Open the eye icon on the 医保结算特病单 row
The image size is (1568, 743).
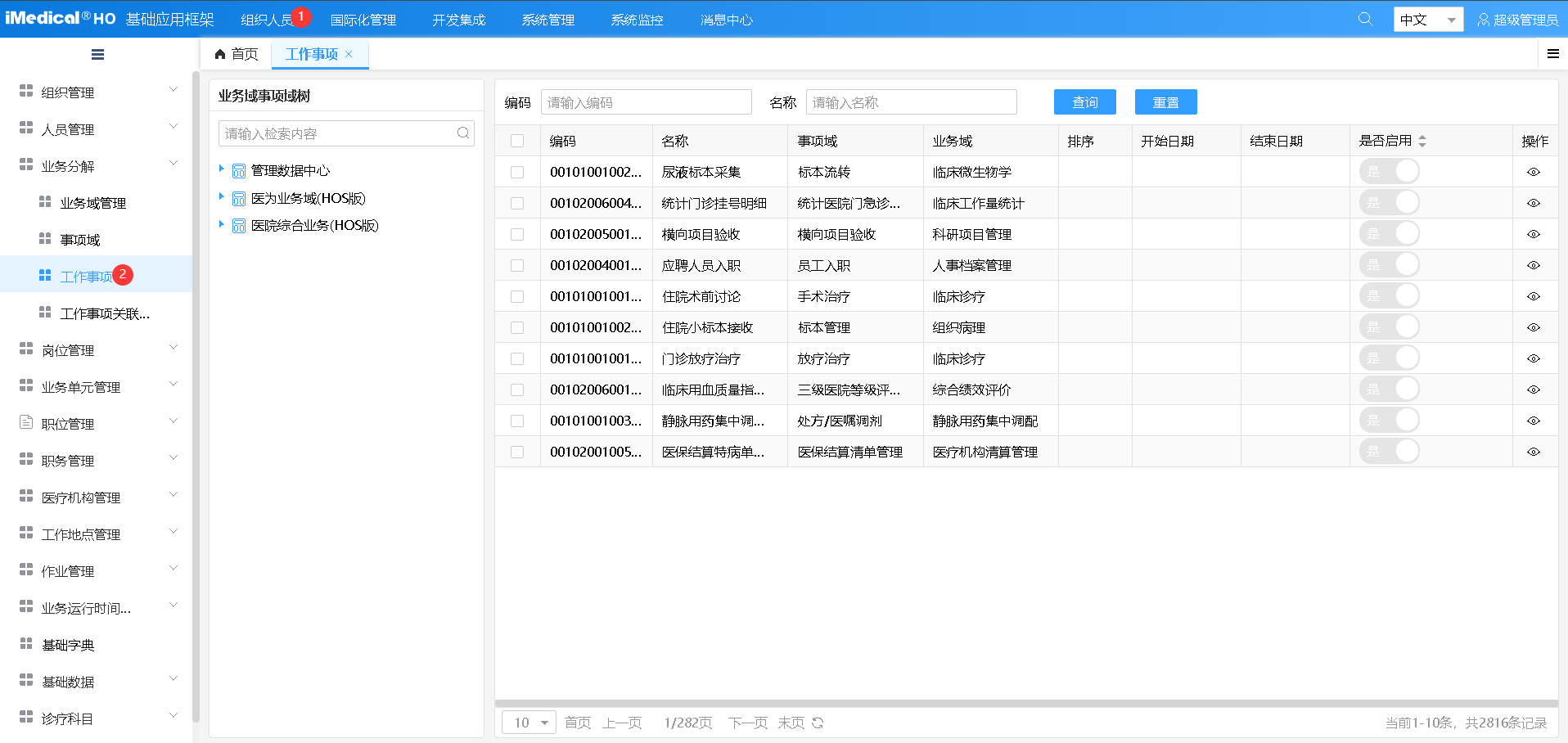[1534, 451]
